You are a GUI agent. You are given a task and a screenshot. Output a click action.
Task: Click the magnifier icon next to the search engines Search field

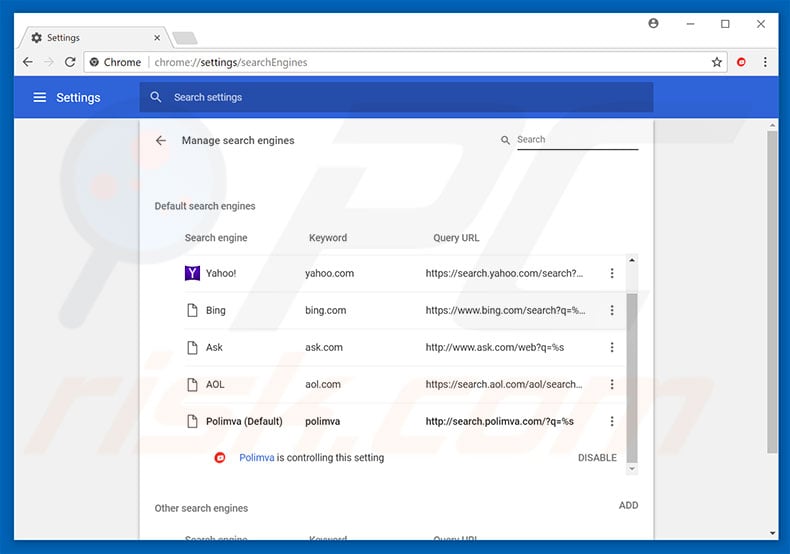coord(505,140)
